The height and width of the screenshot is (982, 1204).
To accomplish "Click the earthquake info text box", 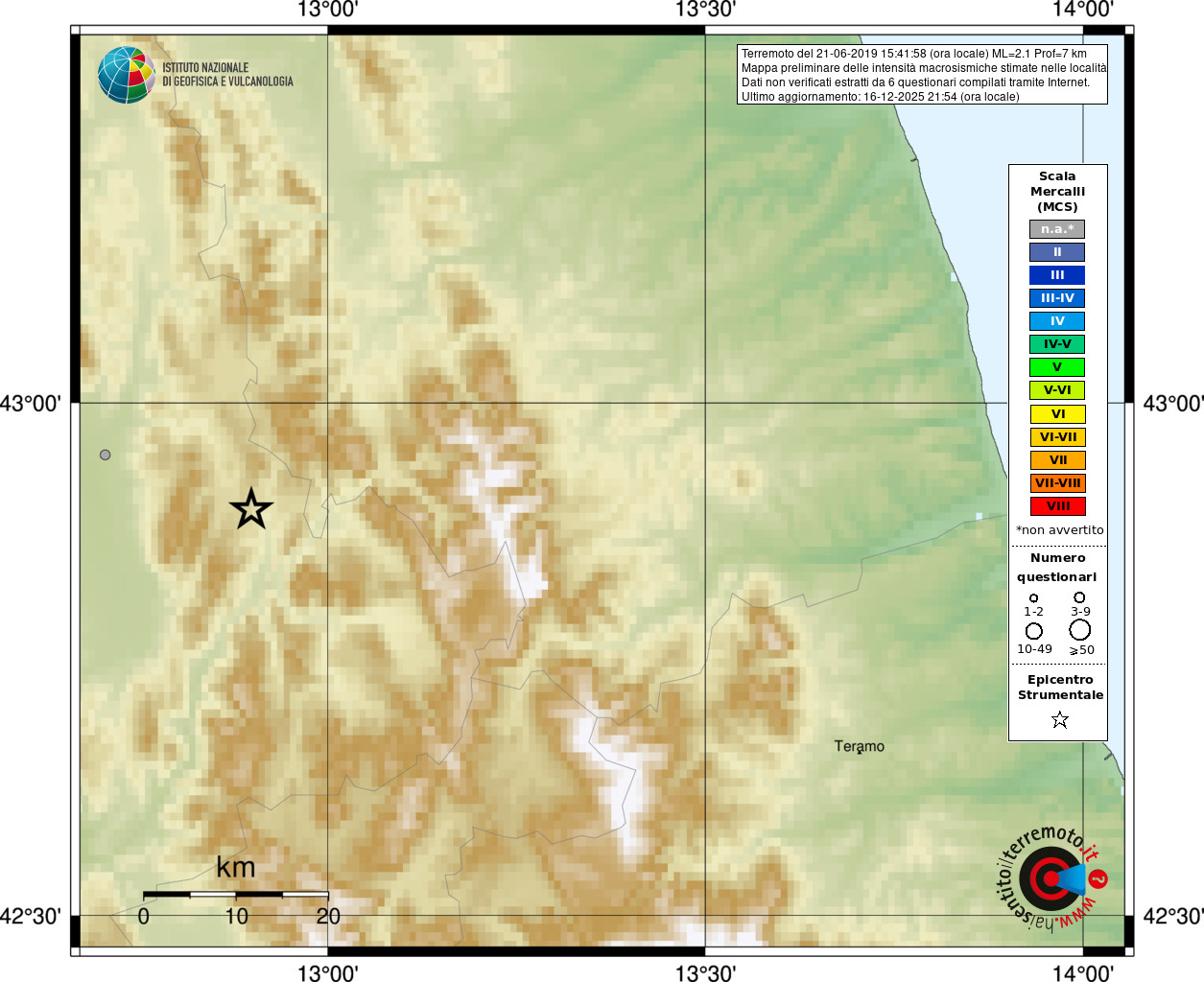I will click(x=922, y=75).
